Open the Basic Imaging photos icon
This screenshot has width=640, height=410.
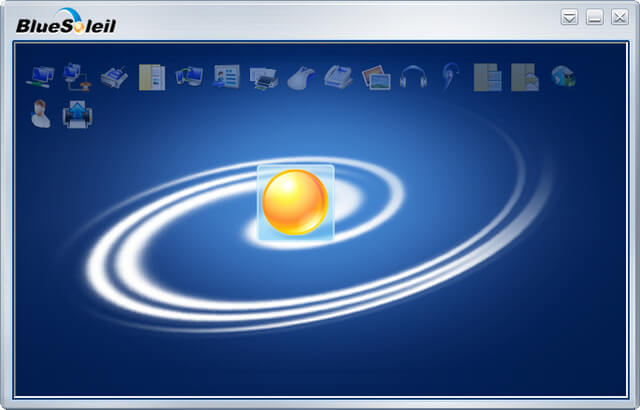[375, 76]
